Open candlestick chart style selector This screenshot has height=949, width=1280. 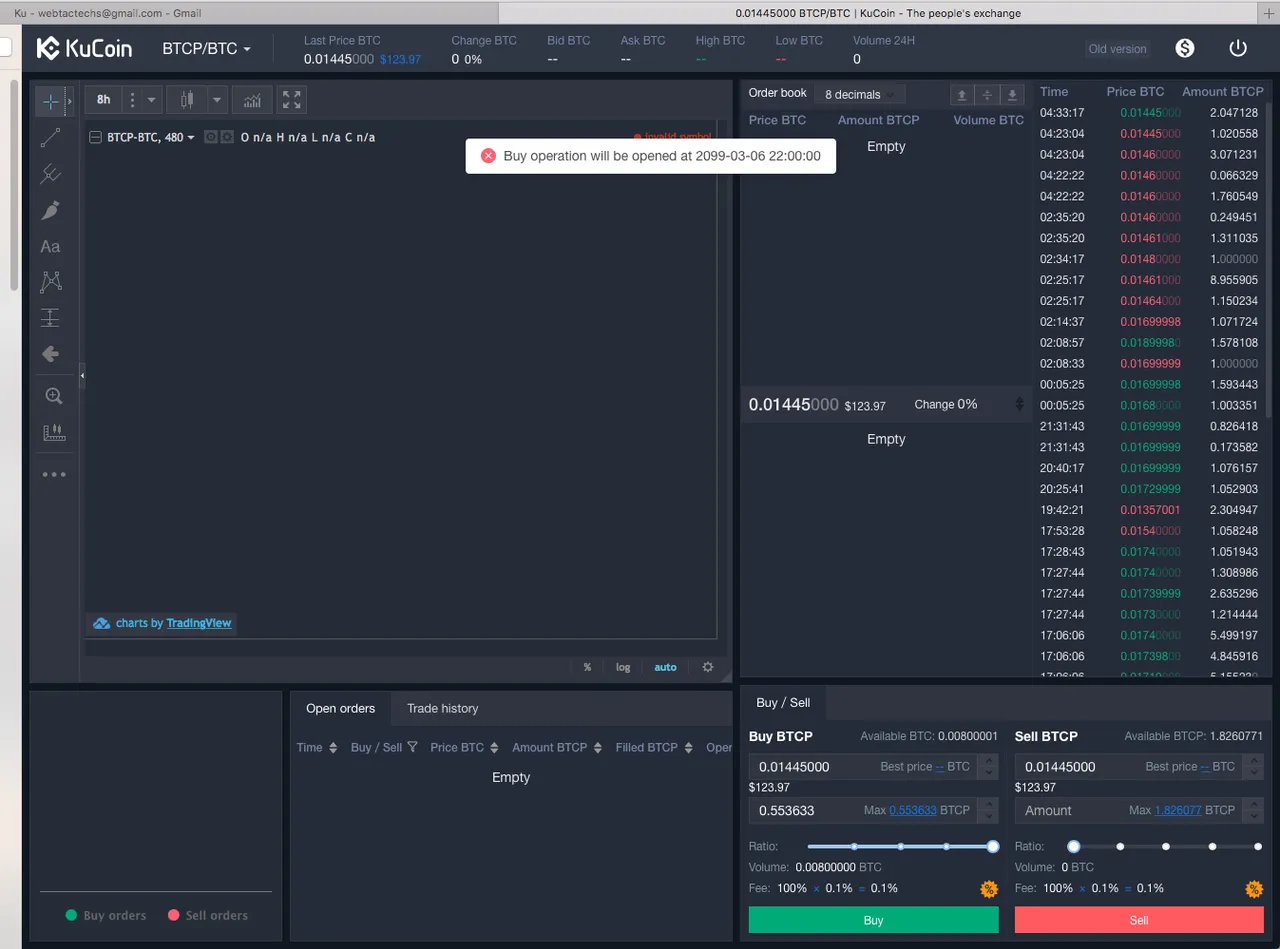click(186, 100)
